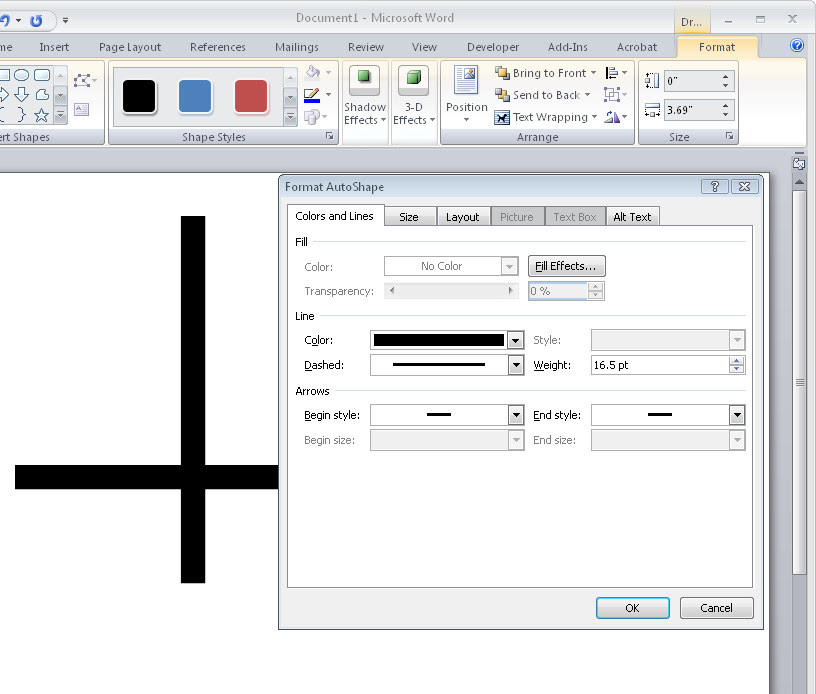
Task: Click the Redo/Repeat icon in quick access
Action: click(x=36, y=21)
